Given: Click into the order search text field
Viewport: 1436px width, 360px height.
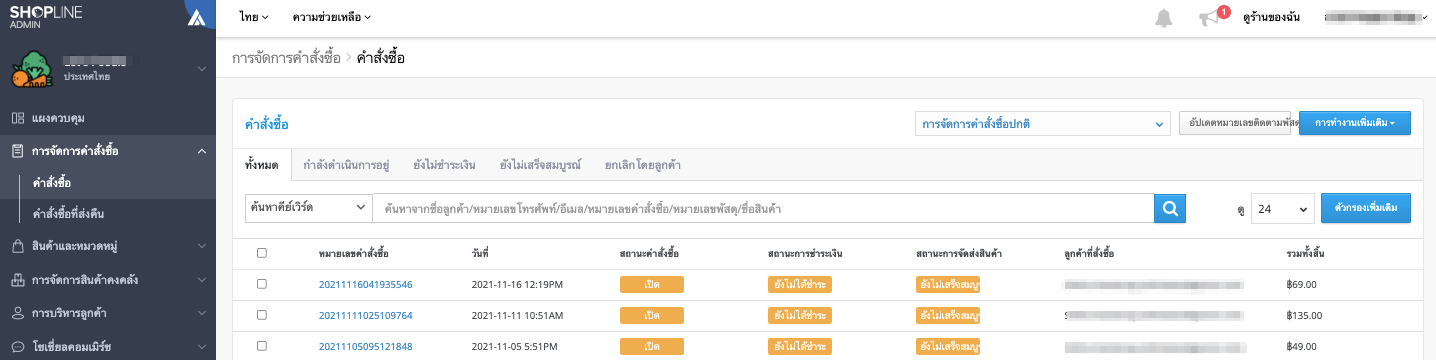Looking at the screenshot, I should pyautogui.click(x=763, y=208).
